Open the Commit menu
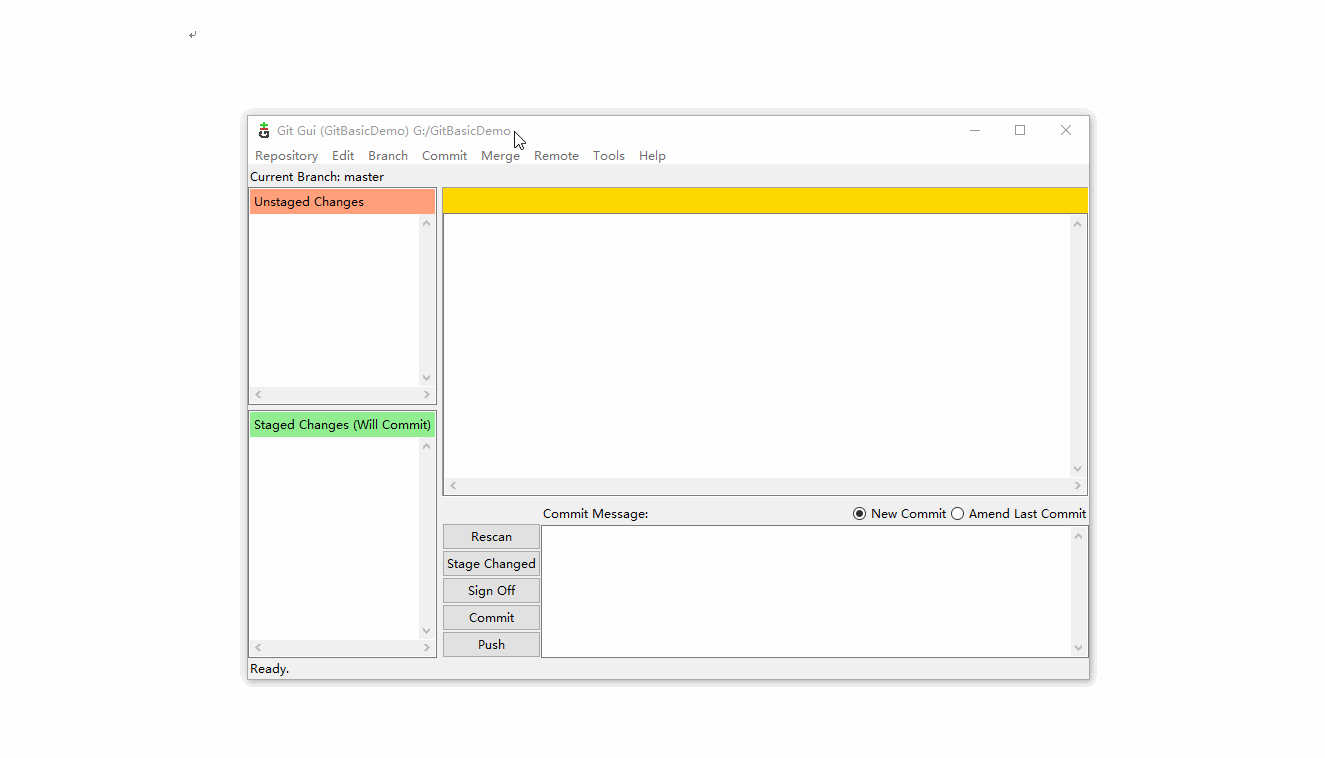This screenshot has width=1325, height=758. tap(444, 156)
